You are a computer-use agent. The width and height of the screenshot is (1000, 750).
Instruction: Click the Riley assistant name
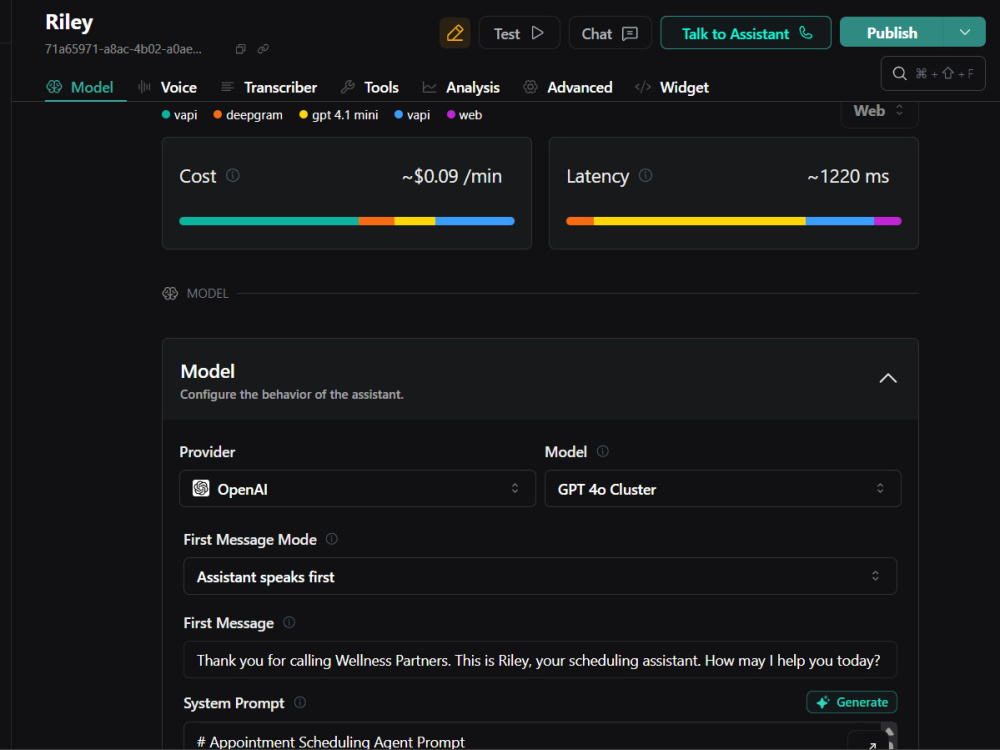[x=69, y=22]
